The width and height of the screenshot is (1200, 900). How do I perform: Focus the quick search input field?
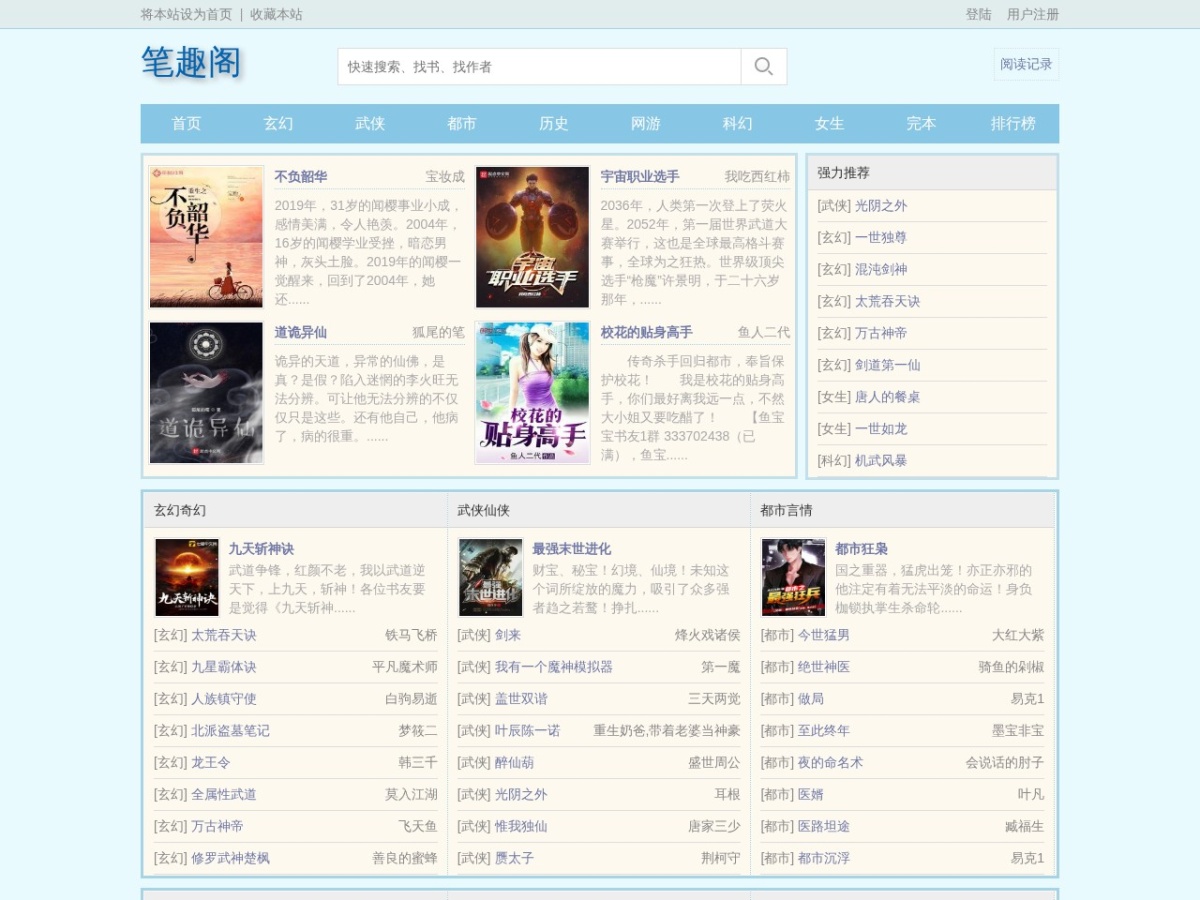(x=540, y=67)
